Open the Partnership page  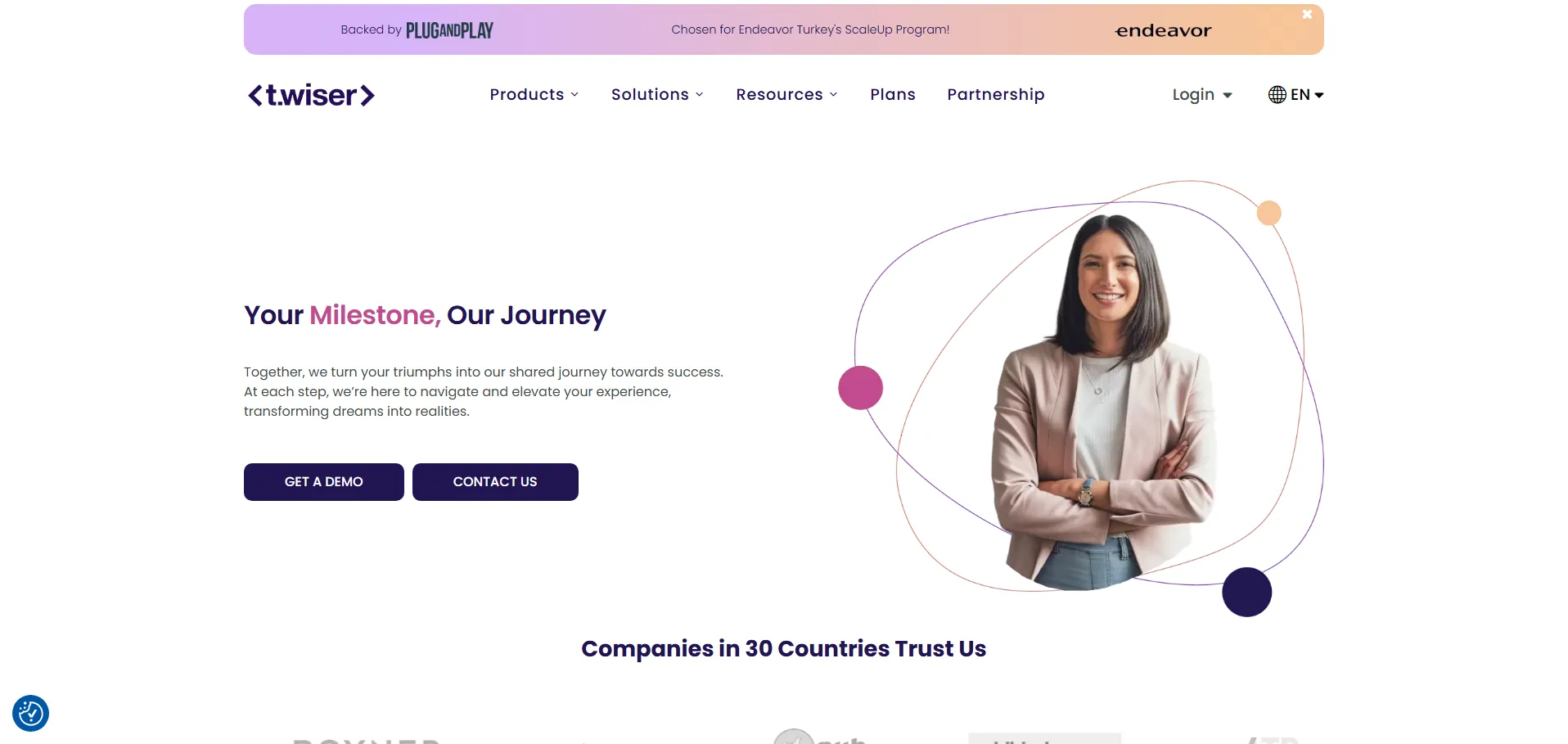[996, 95]
